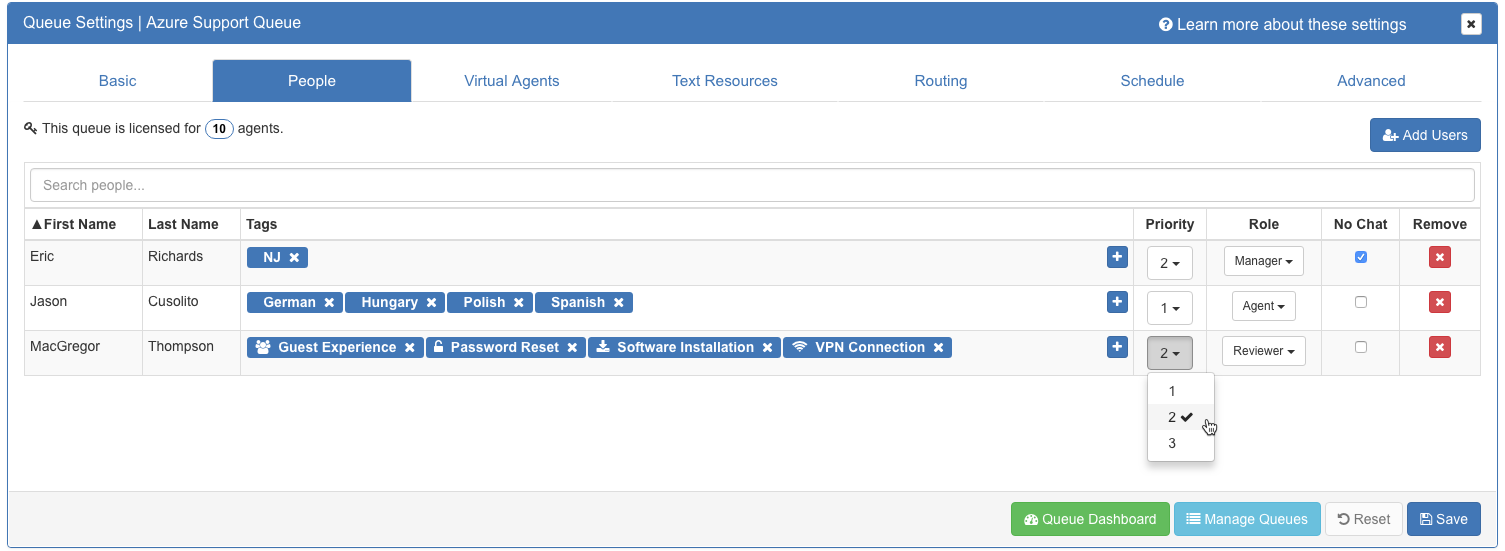Delete the VPN Connection tag
The height and width of the screenshot is (551, 1505).
tap(938, 348)
